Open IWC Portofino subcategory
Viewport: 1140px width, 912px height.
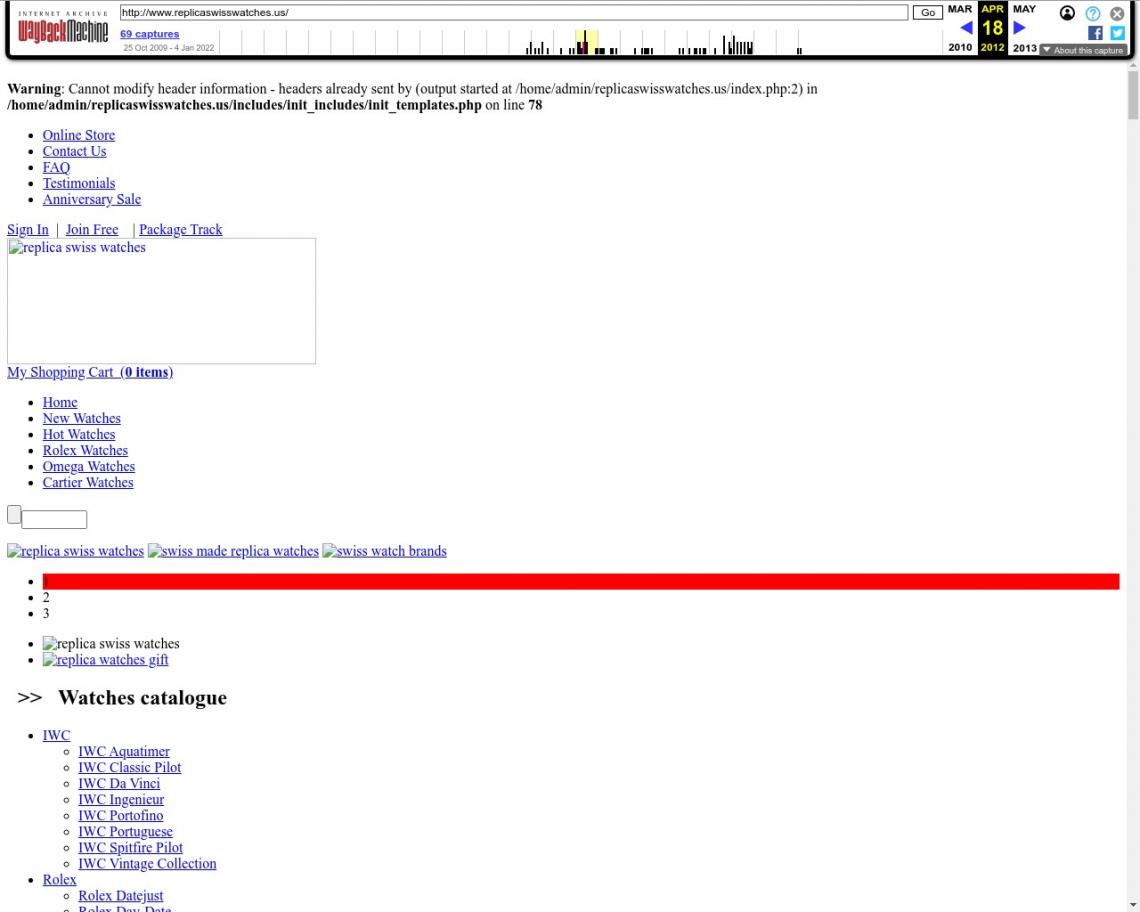click(x=121, y=816)
